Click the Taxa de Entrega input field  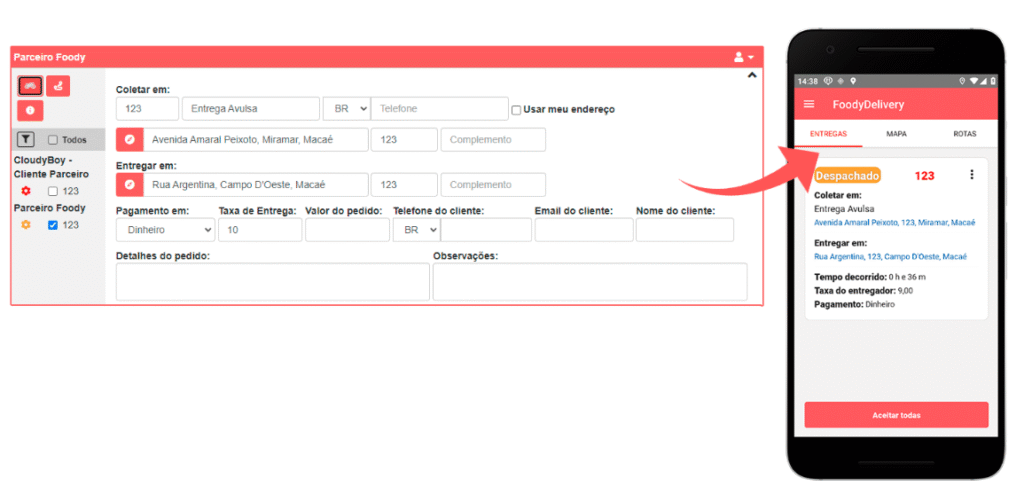(260, 230)
